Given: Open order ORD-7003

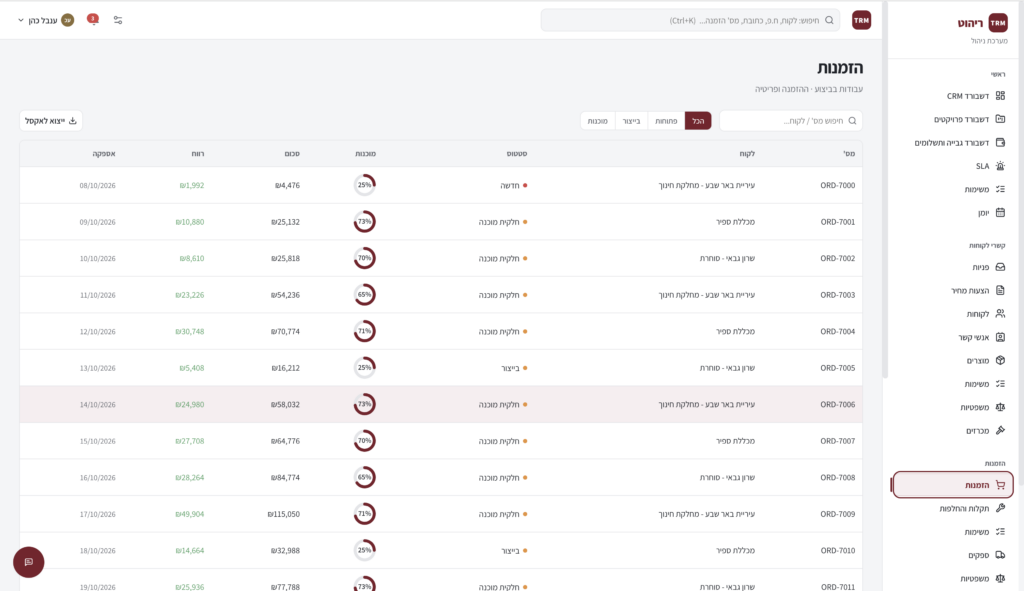Looking at the screenshot, I should (838, 295).
